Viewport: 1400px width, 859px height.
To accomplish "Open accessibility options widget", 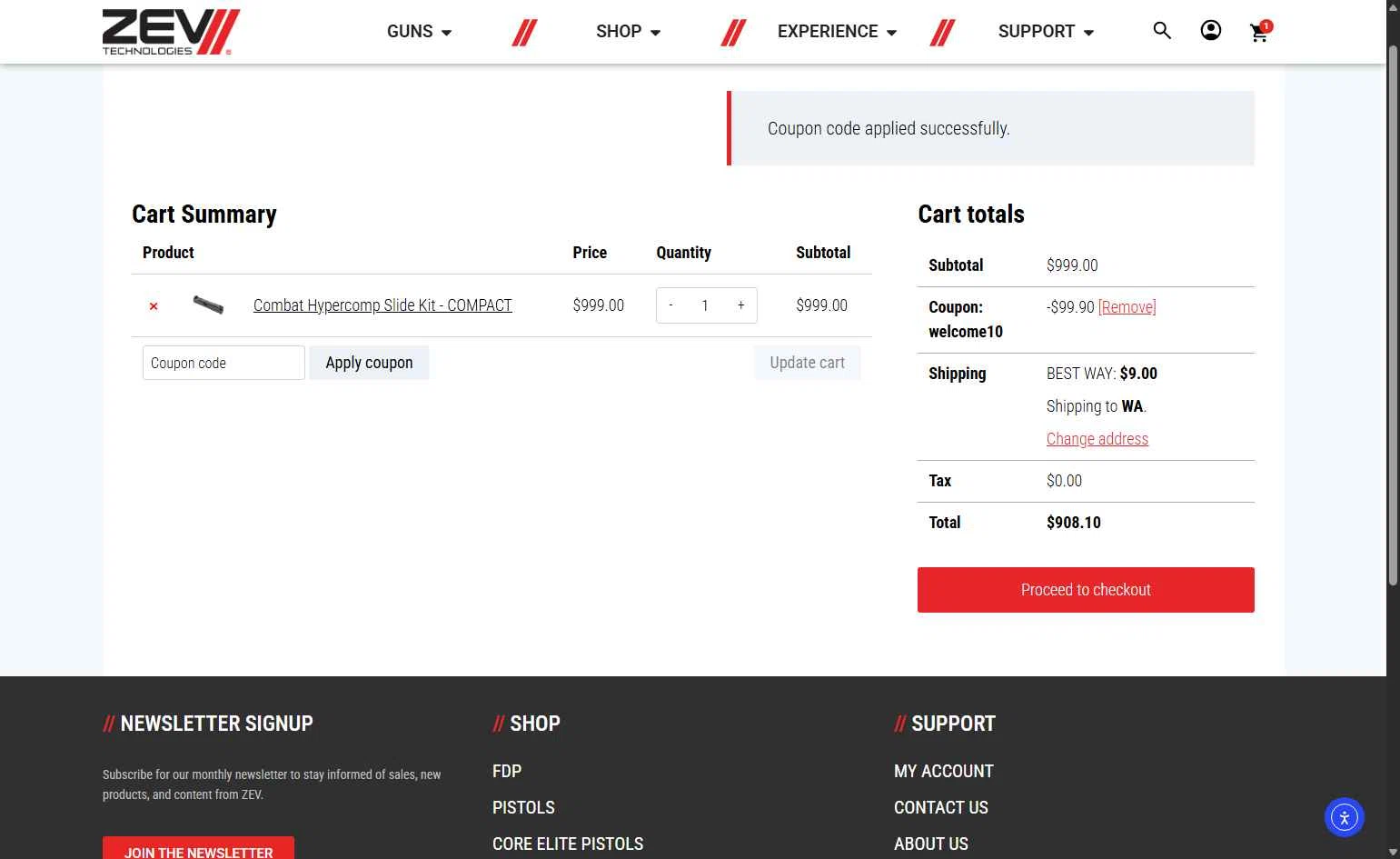I will (x=1344, y=817).
